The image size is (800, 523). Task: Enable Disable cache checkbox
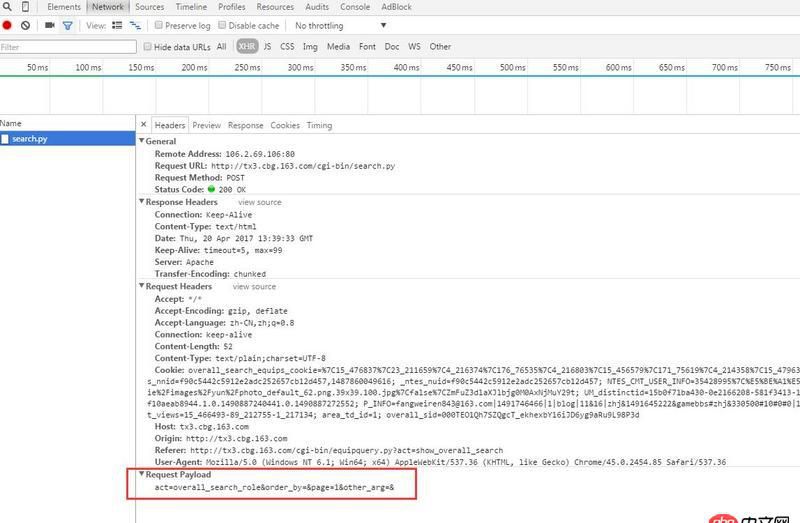(222, 25)
